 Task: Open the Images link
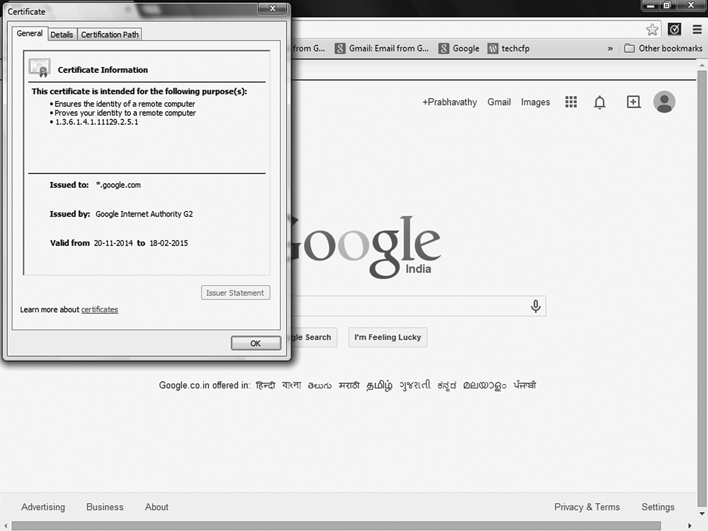tap(536, 102)
